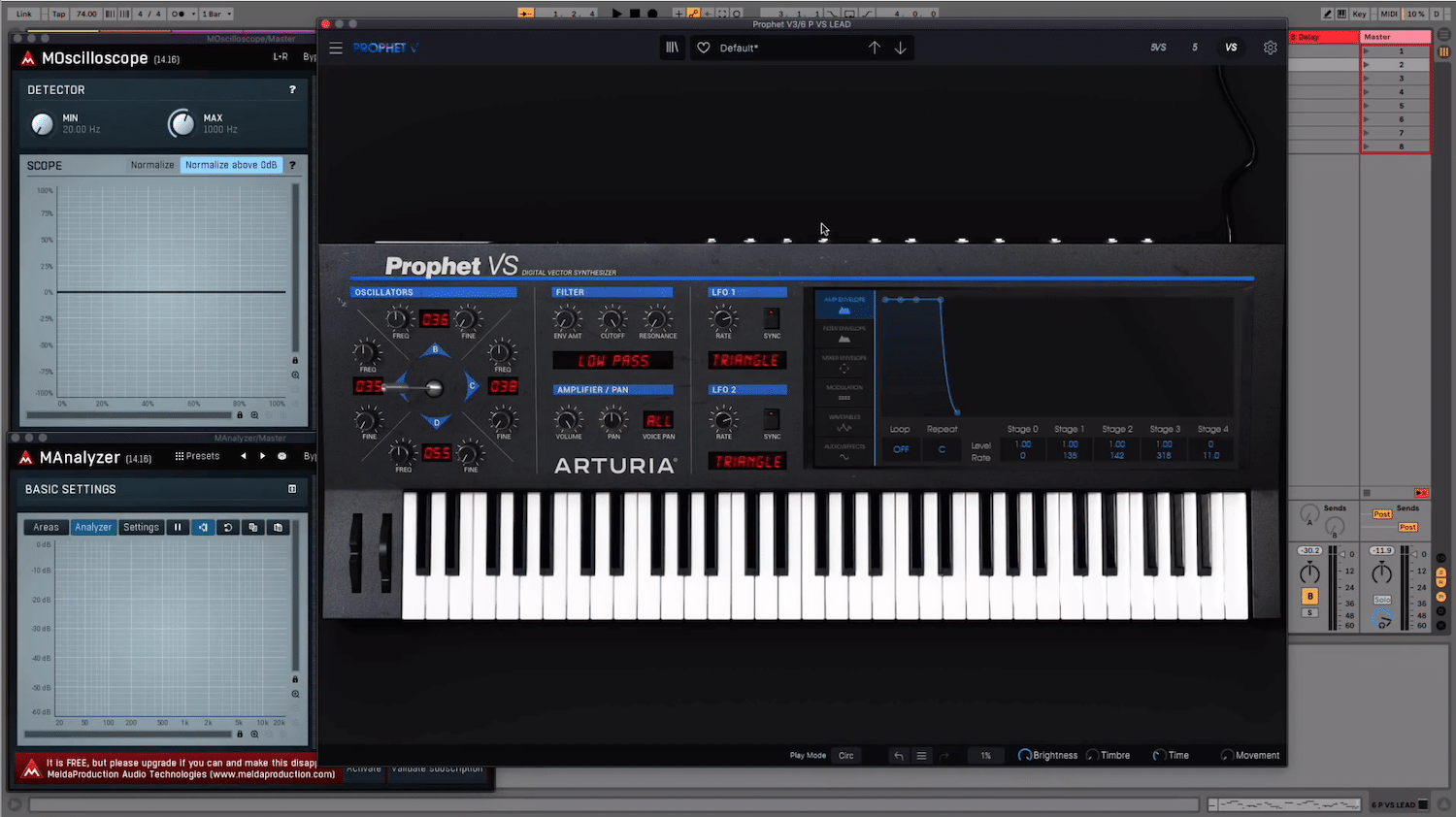Open MAnalyzer Presets menu
The height and width of the screenshot is (817, 1456).
click(x=197, y=456)
